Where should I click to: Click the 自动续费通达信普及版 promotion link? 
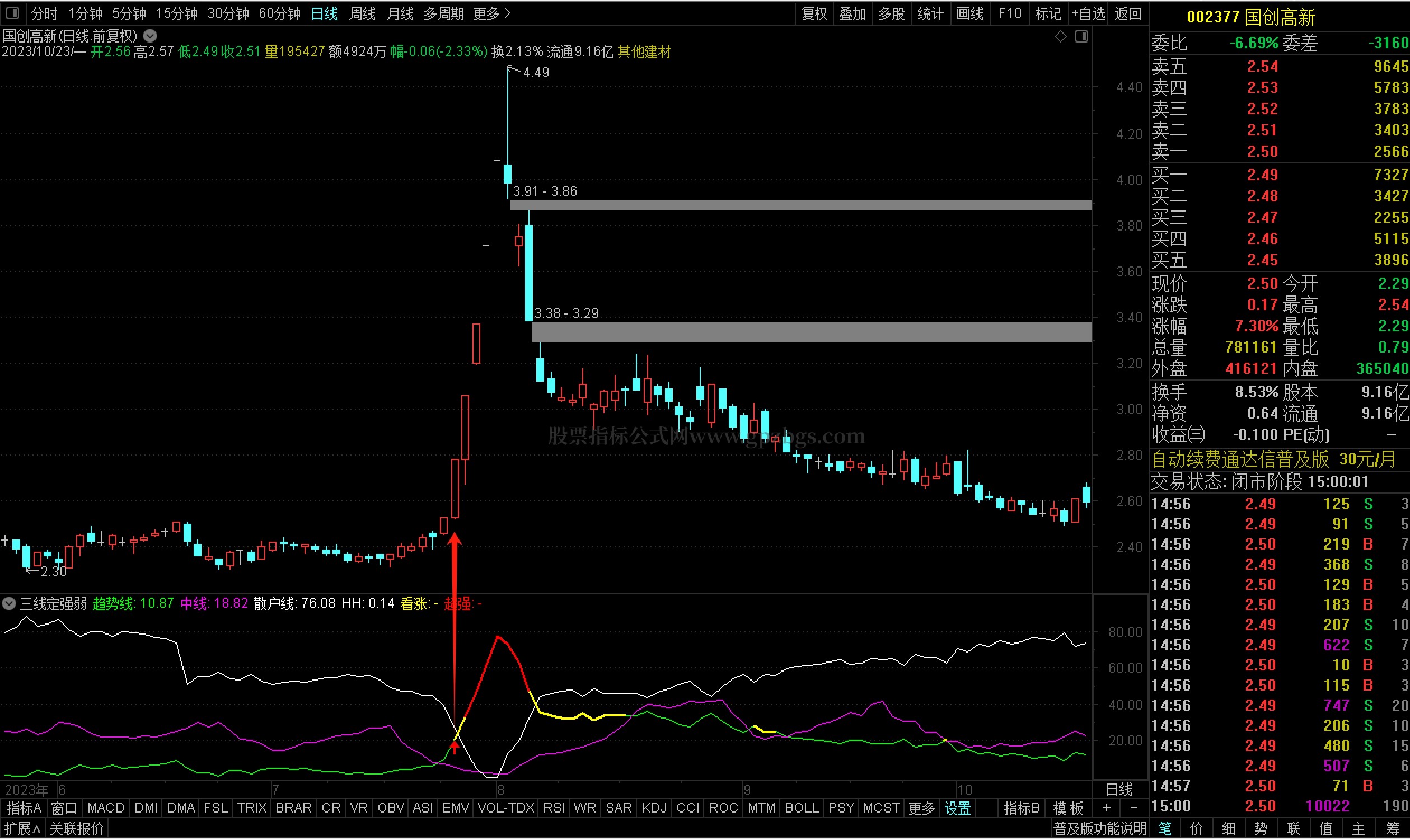coord(1274,460)
